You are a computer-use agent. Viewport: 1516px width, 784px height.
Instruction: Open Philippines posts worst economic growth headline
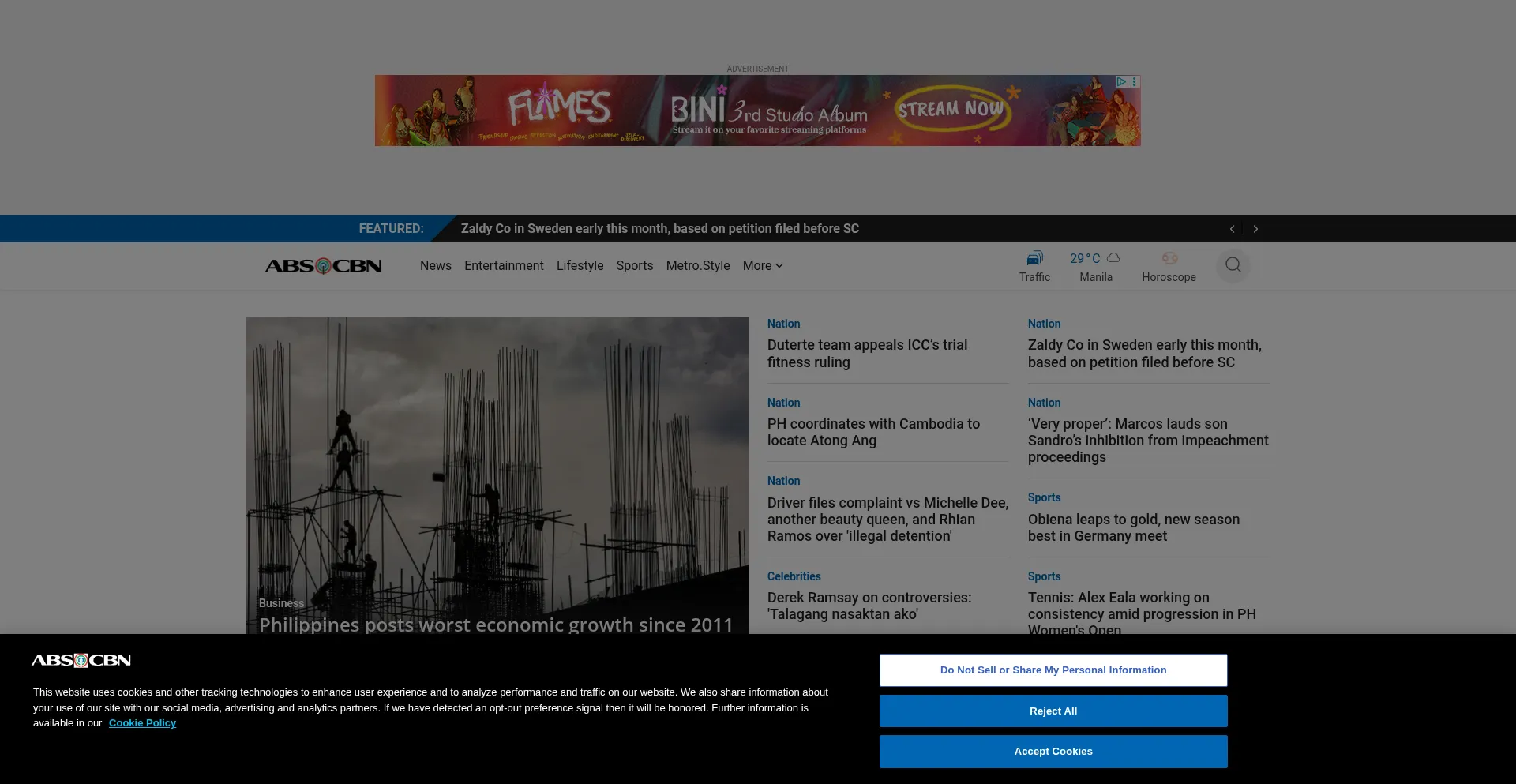pyautogui.click(x=496, y=625)
